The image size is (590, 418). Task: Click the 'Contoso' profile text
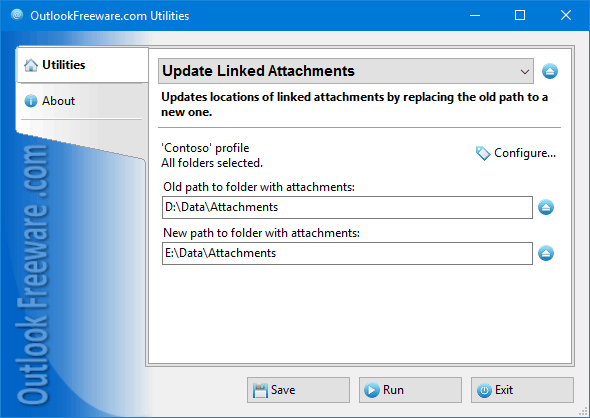click(205, 148)
